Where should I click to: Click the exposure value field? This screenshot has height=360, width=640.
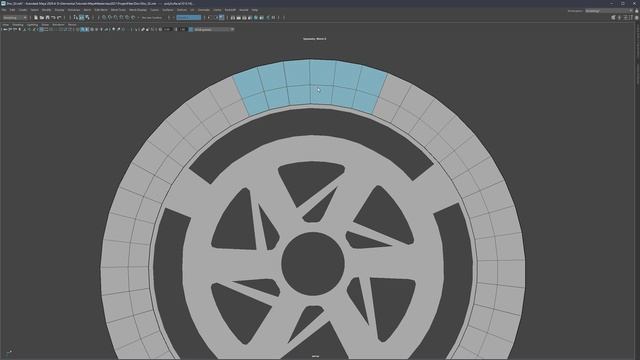[x=167, y=29]
